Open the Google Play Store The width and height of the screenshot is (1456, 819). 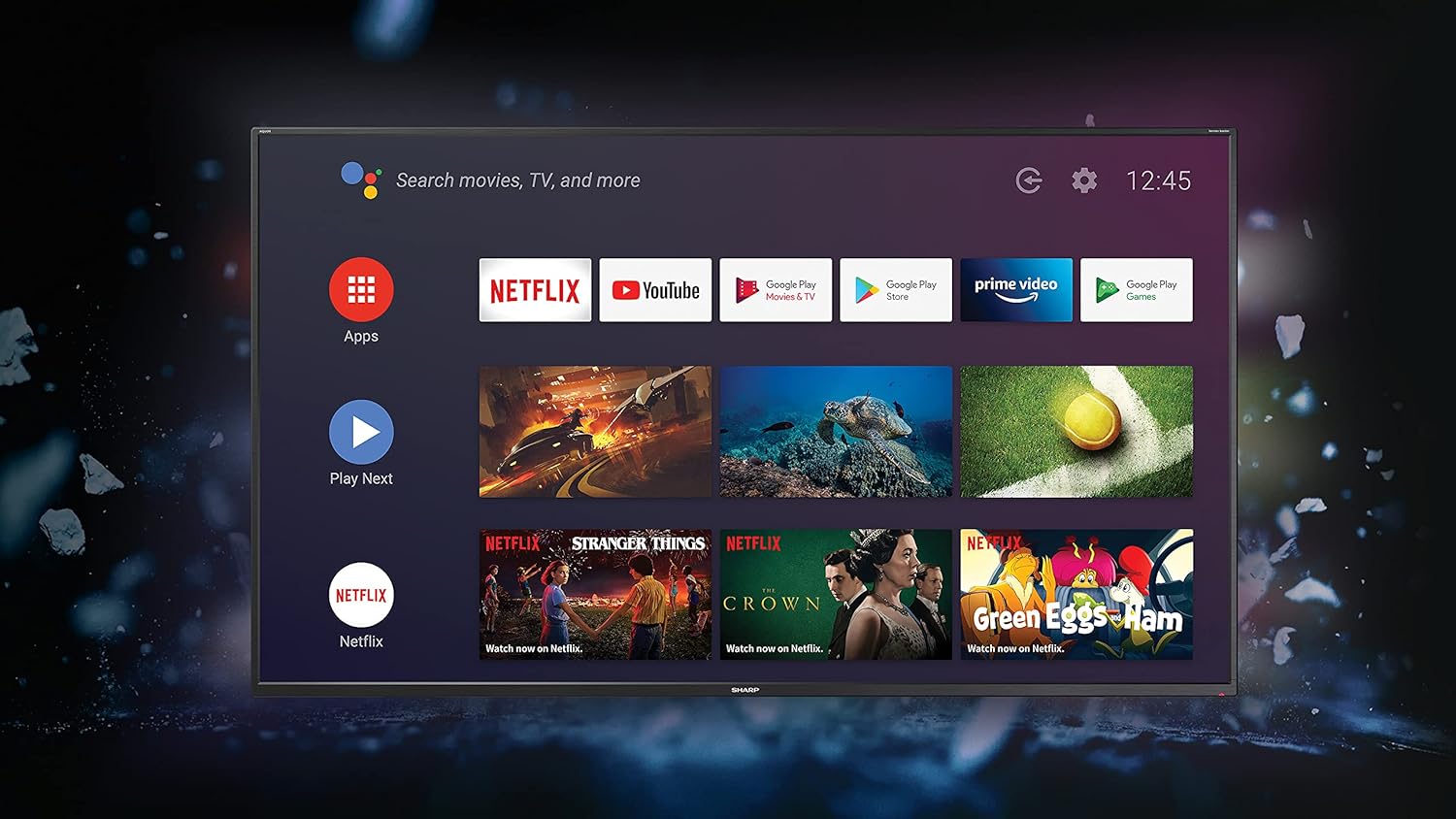pyautogui.click(x=895, y=288)
